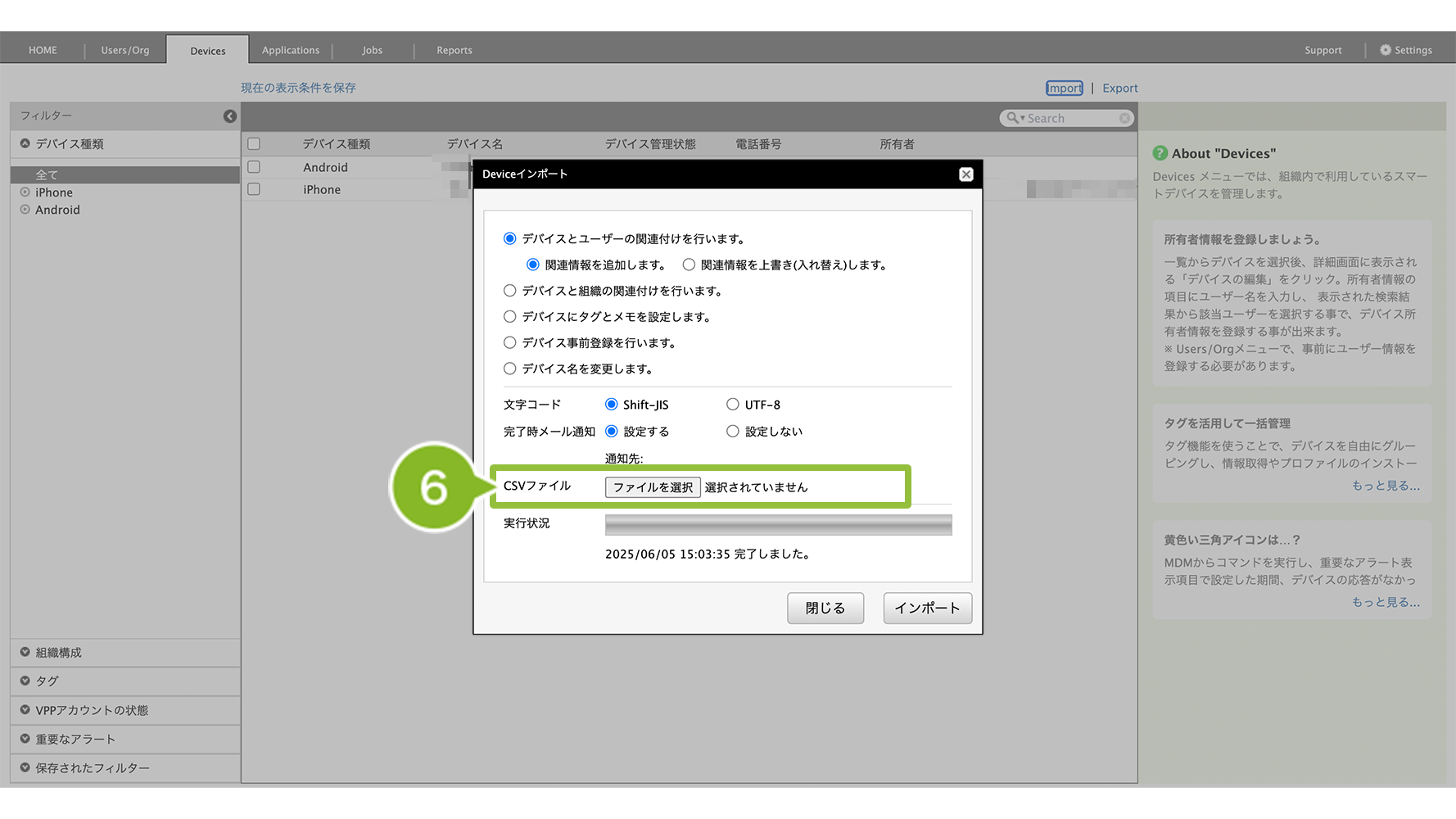The image size is (1456, 819).
Task: Click the Settings gear icon
Action: pyautogui.click(x=1386, y=50)
